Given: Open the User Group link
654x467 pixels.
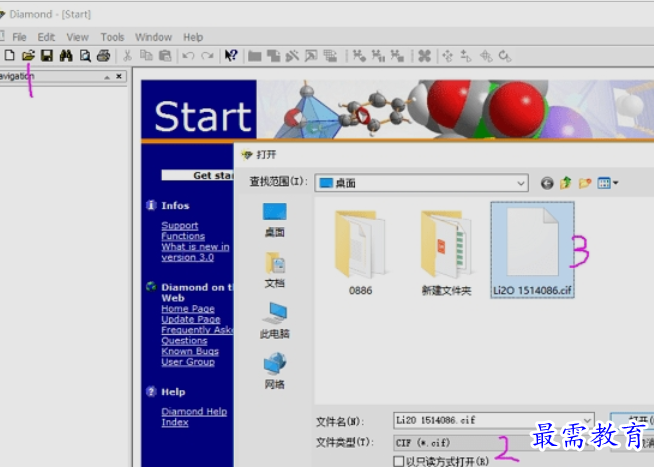Looking at the screenshot, I should (x=188, y=362).
